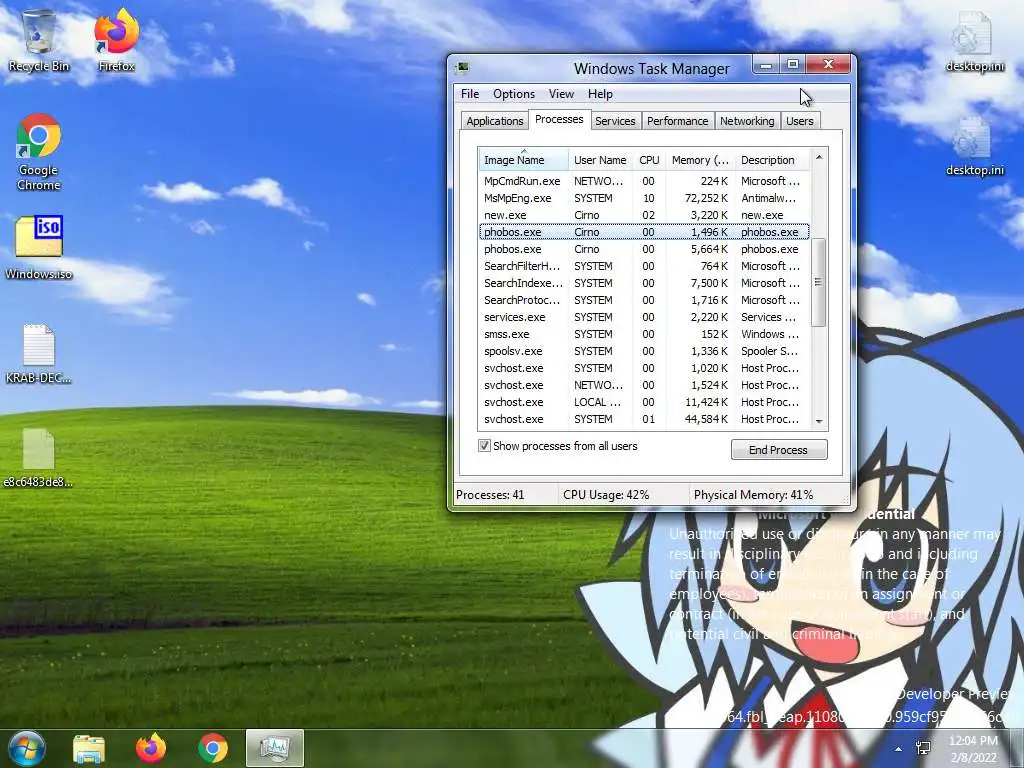Launch Firefox from the desktop shortcut
The width and height of the screenshot is (1024, 768).
[116, 40]
